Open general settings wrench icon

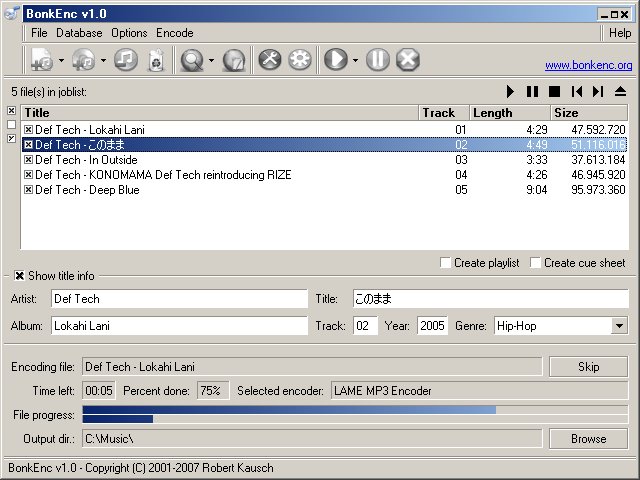[270, 60]
